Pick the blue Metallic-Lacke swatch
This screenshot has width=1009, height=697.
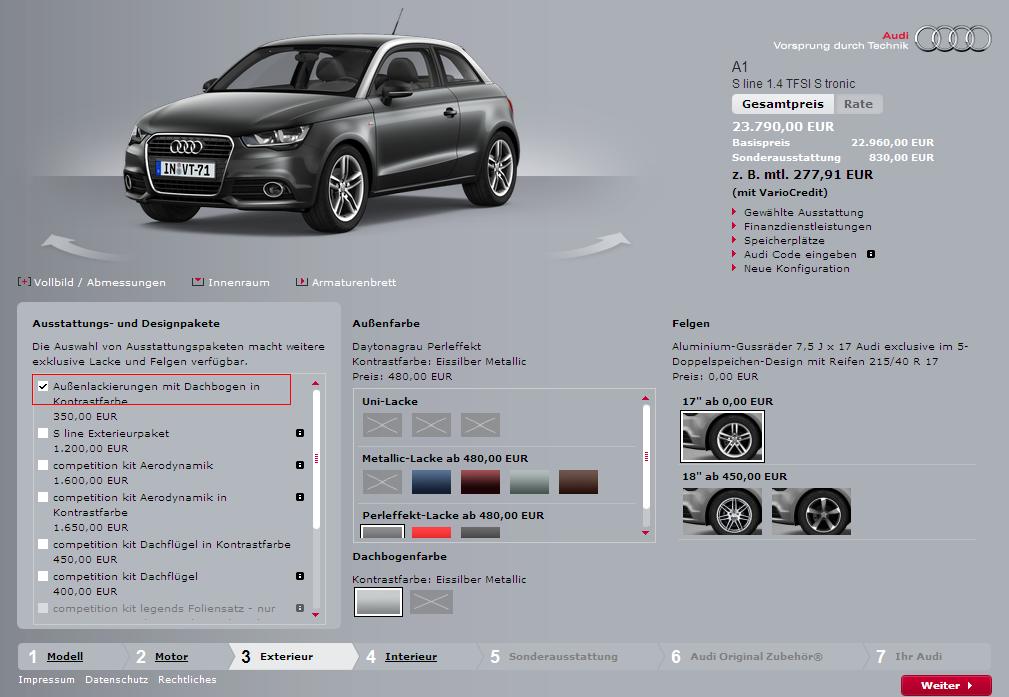pyautogui.click(x=431, y=481)
